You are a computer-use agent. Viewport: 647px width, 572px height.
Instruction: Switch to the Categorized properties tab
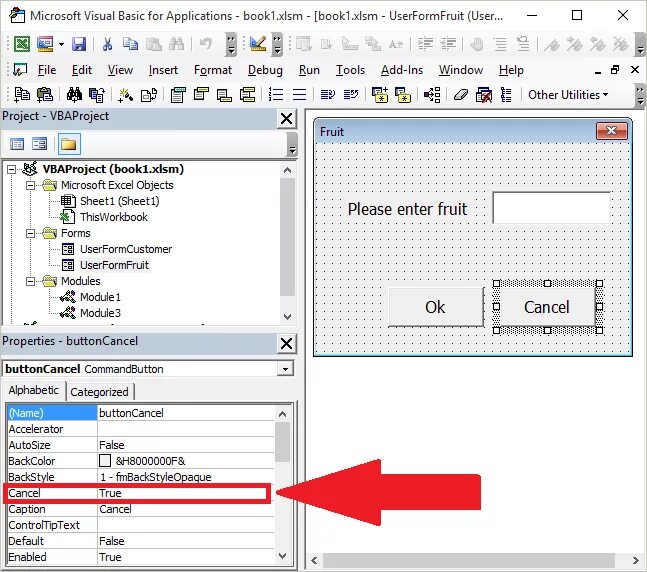click(99, 392)
